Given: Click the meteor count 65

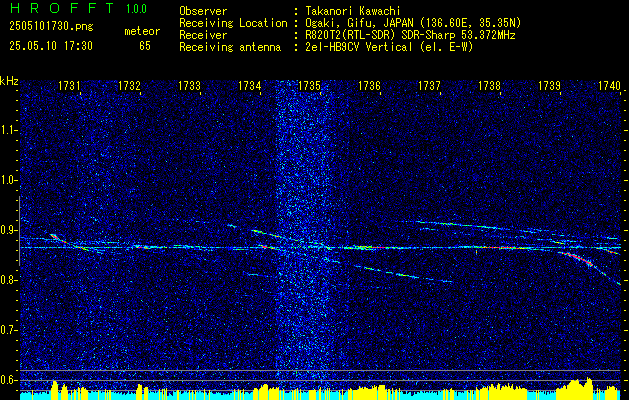Looking at the screenshot, I should [x=145, y=46].
